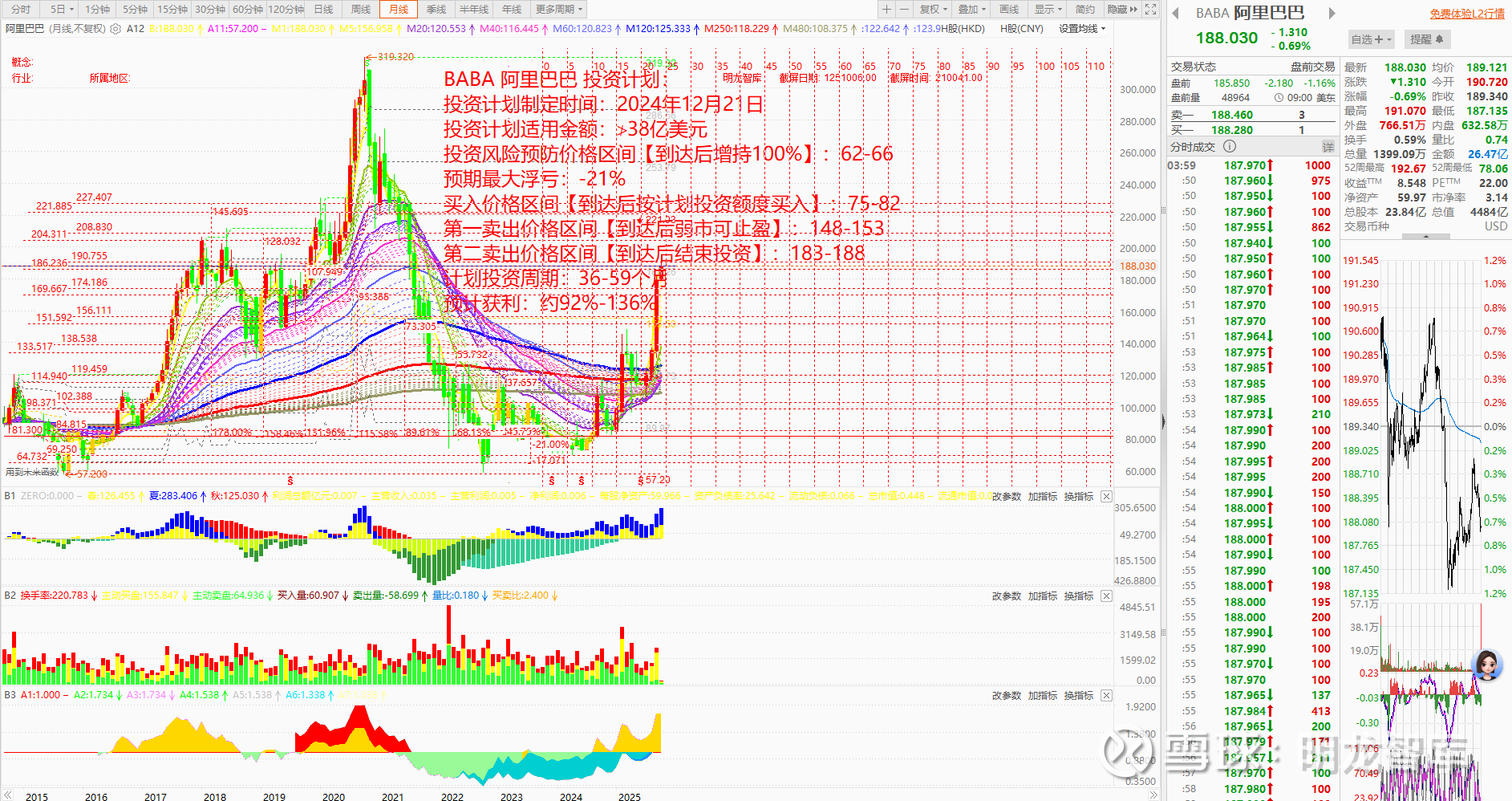Screen dimensions: 1512x801
Task: Set a price alert with the 提醒 bell button
Action: click(1426, 39)
